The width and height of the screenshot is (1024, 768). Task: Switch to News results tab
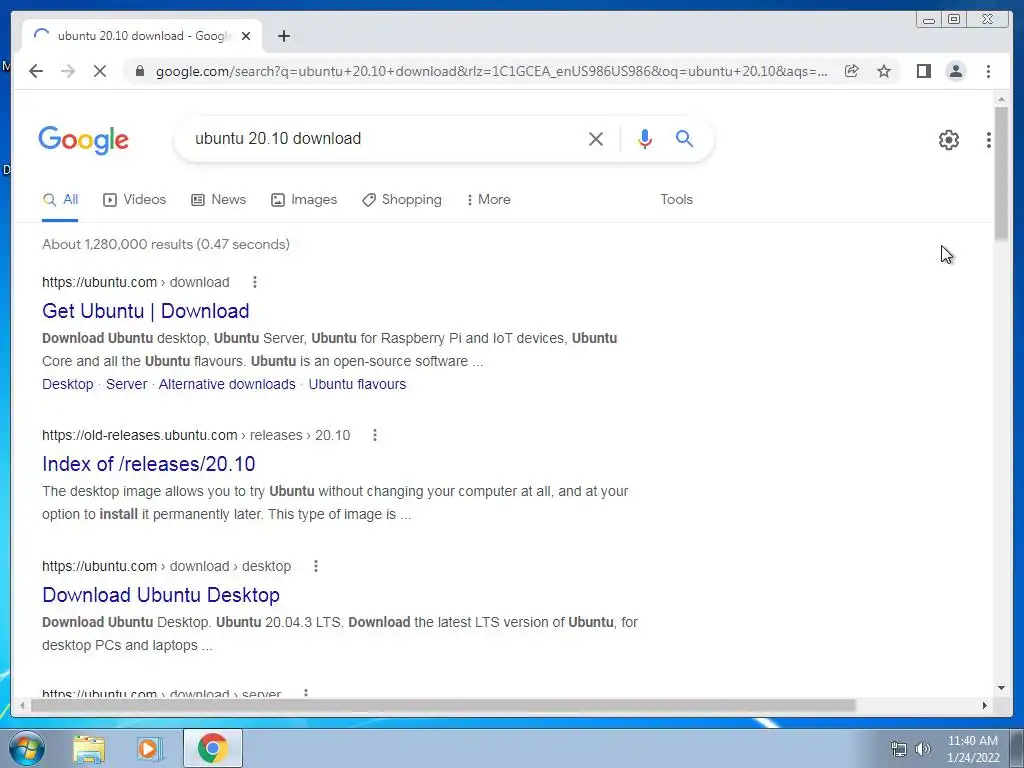218,200
